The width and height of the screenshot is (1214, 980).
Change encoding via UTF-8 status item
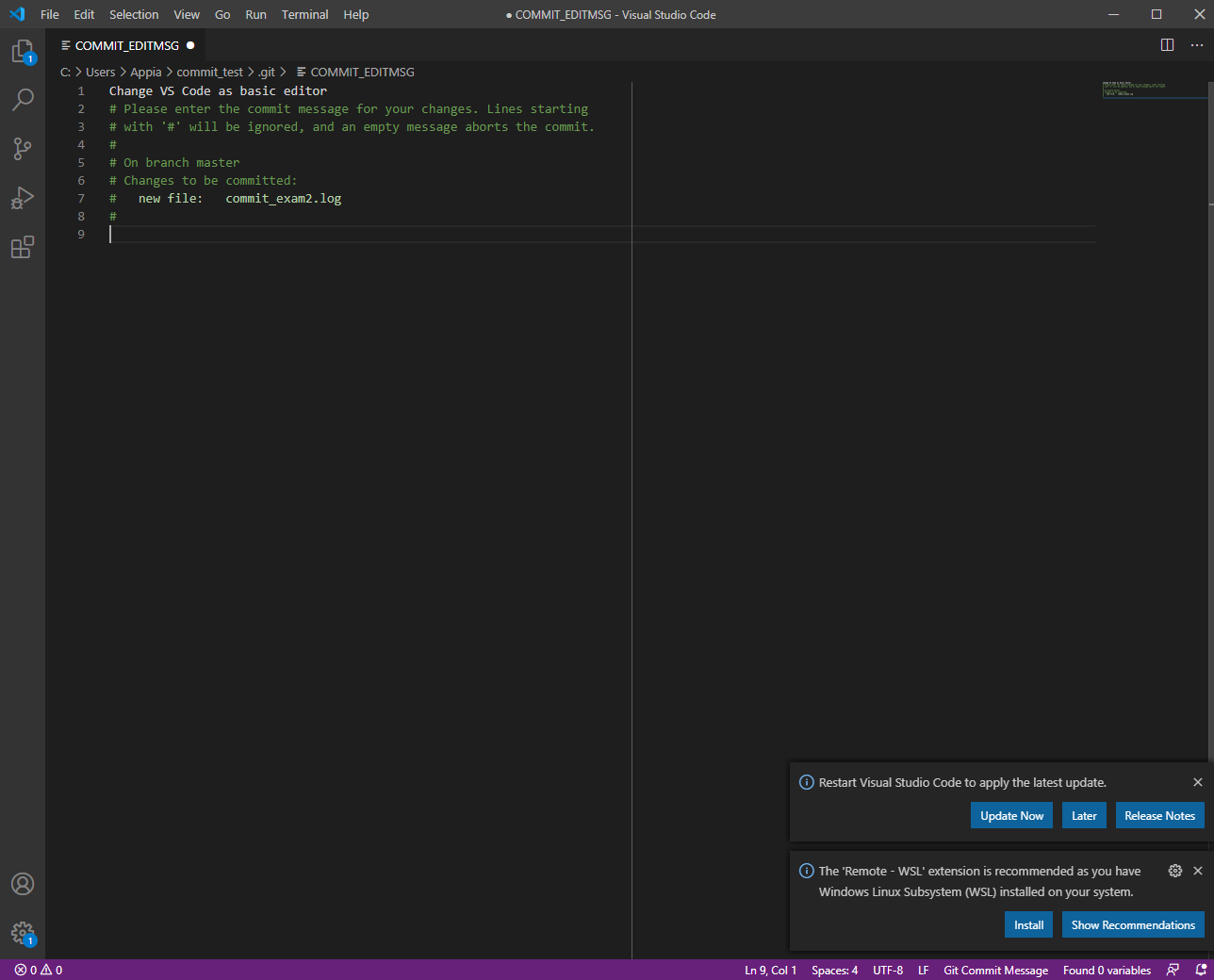(x=888, y=970)
